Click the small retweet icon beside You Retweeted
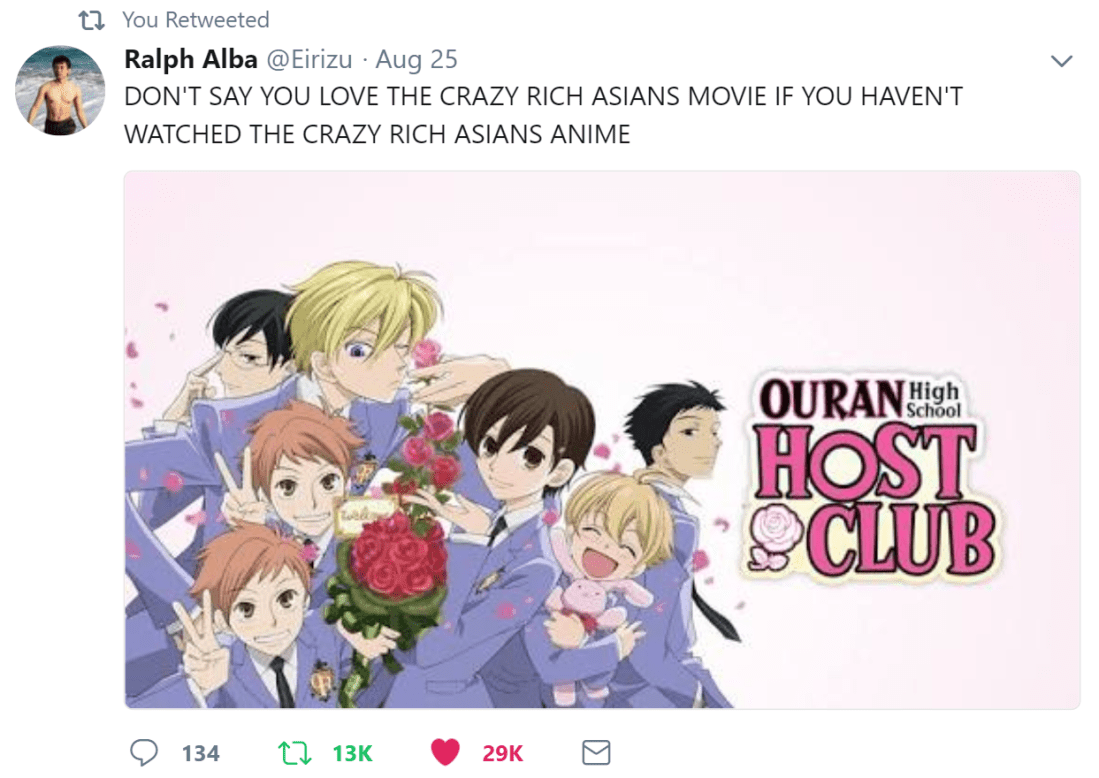 click(91, 20)
